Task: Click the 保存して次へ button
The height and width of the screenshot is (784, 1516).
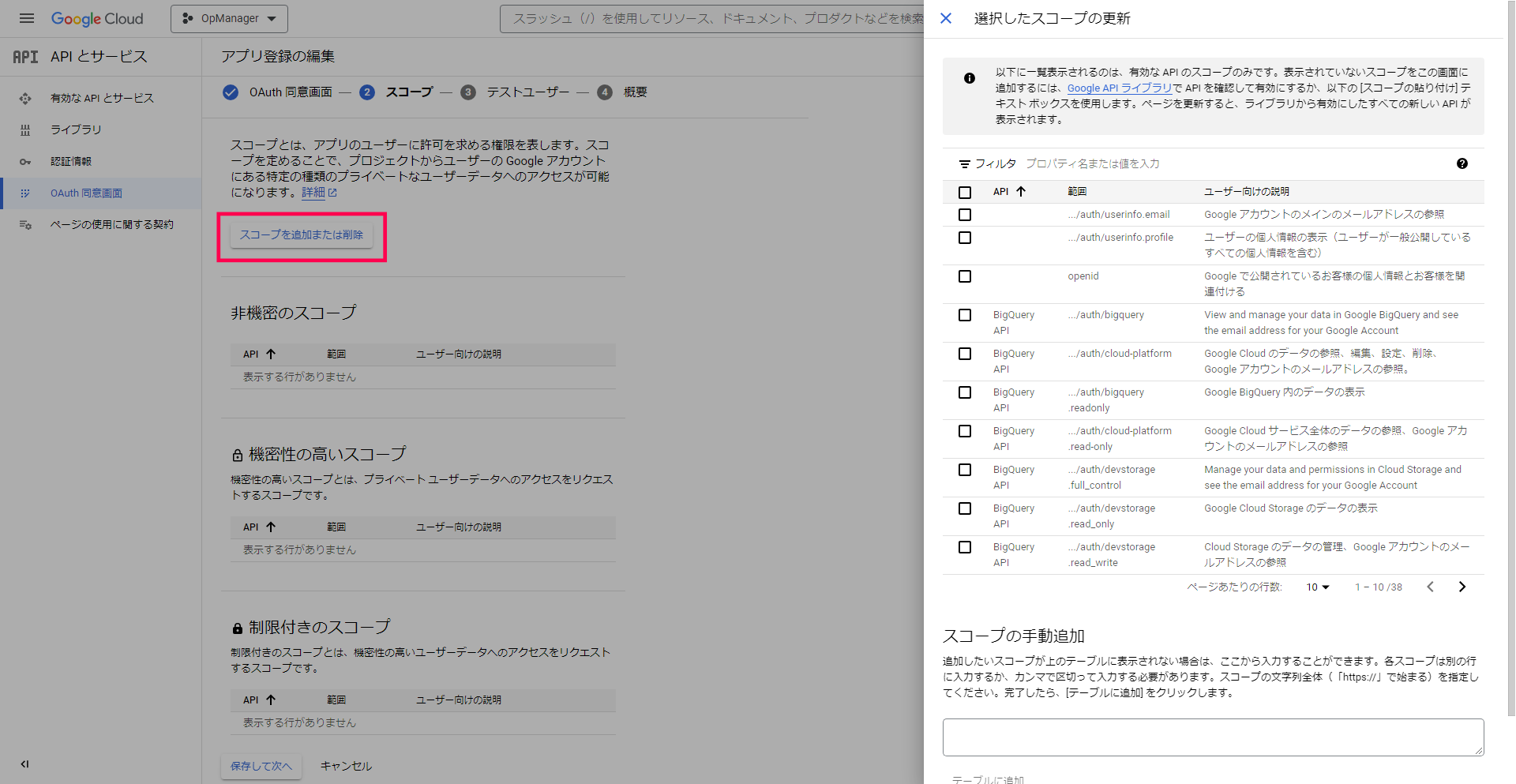Action: point(261,766)
